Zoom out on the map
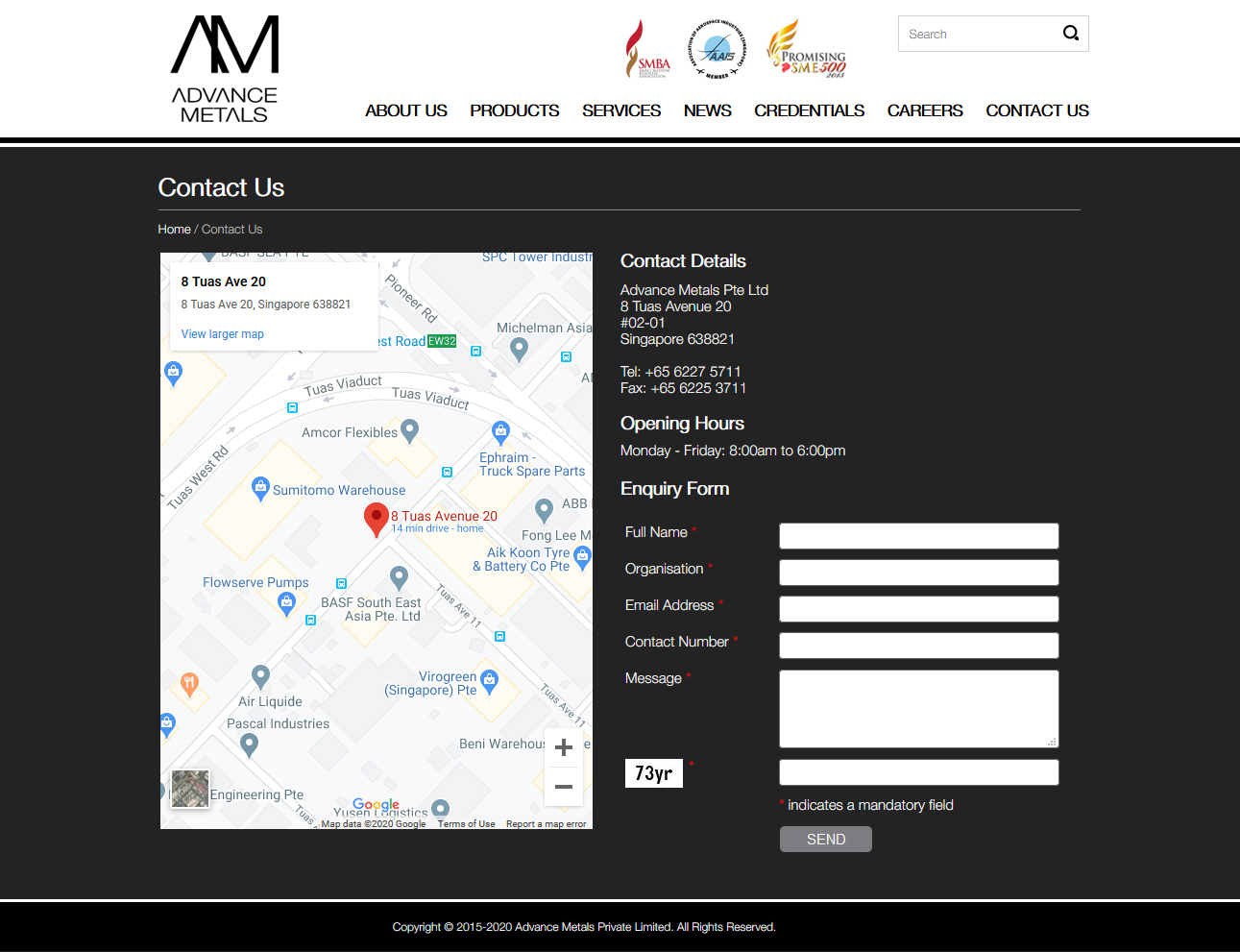 tap(564, 787)
